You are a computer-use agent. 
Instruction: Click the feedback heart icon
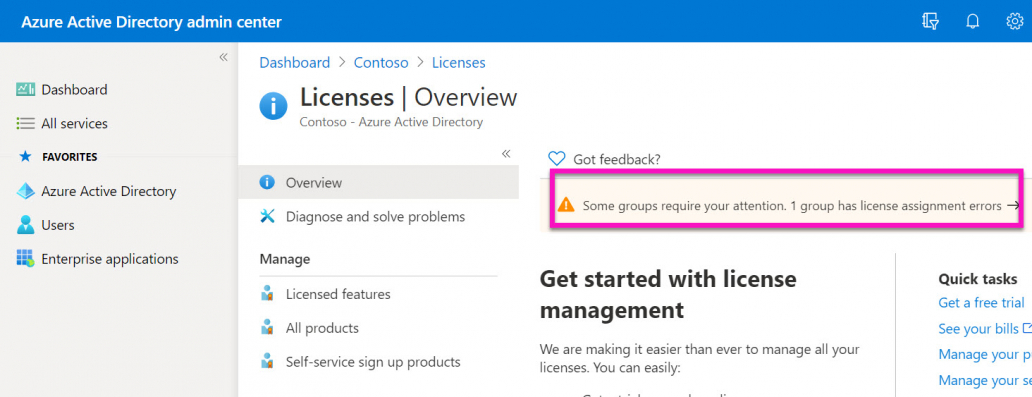[x=557, y=159]
